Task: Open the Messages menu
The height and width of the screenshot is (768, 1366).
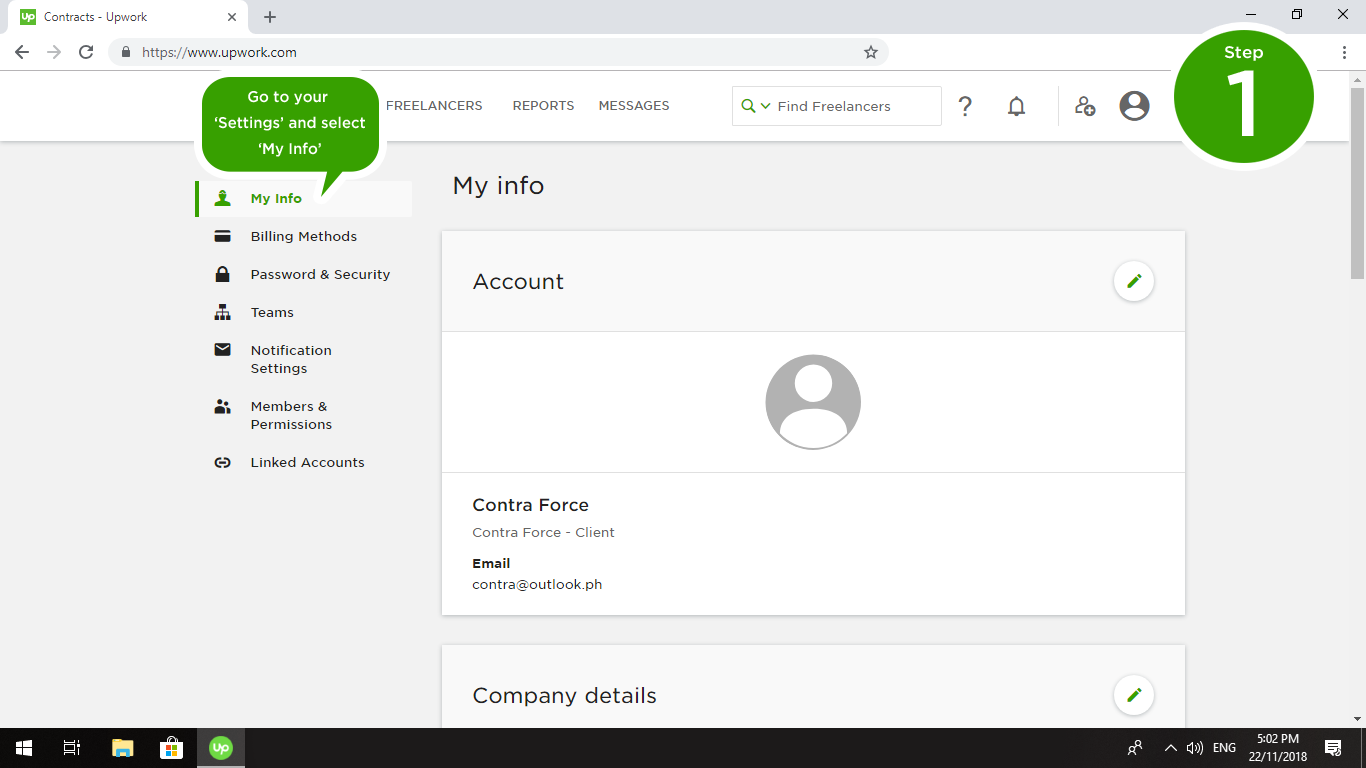Action: [x=634, y=106]
